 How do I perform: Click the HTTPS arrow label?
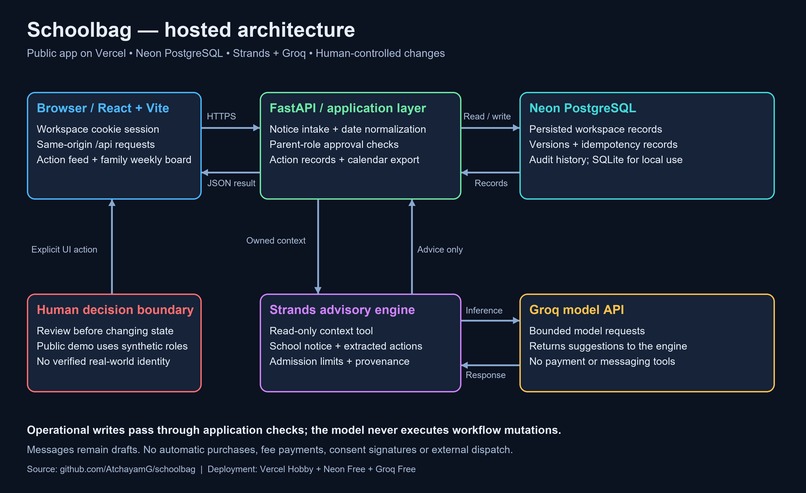click(221, 116)
